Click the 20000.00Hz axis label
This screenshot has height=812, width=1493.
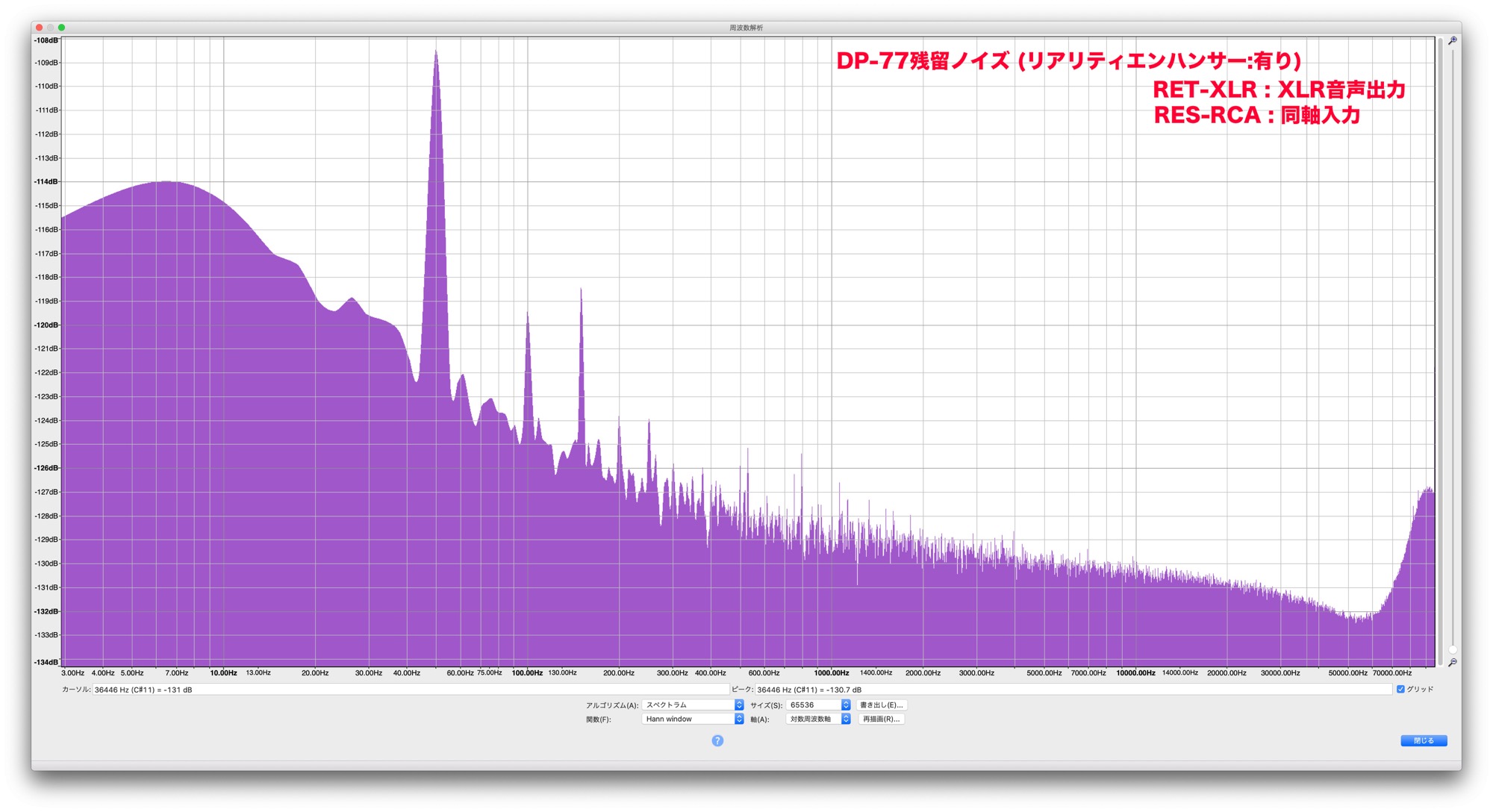(x=1226, y=673)
